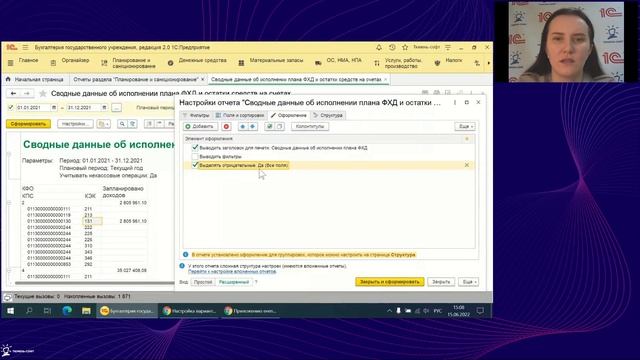Select the Расширенный view mode
This screenshot has width=640, height=360.
[234, 282]
